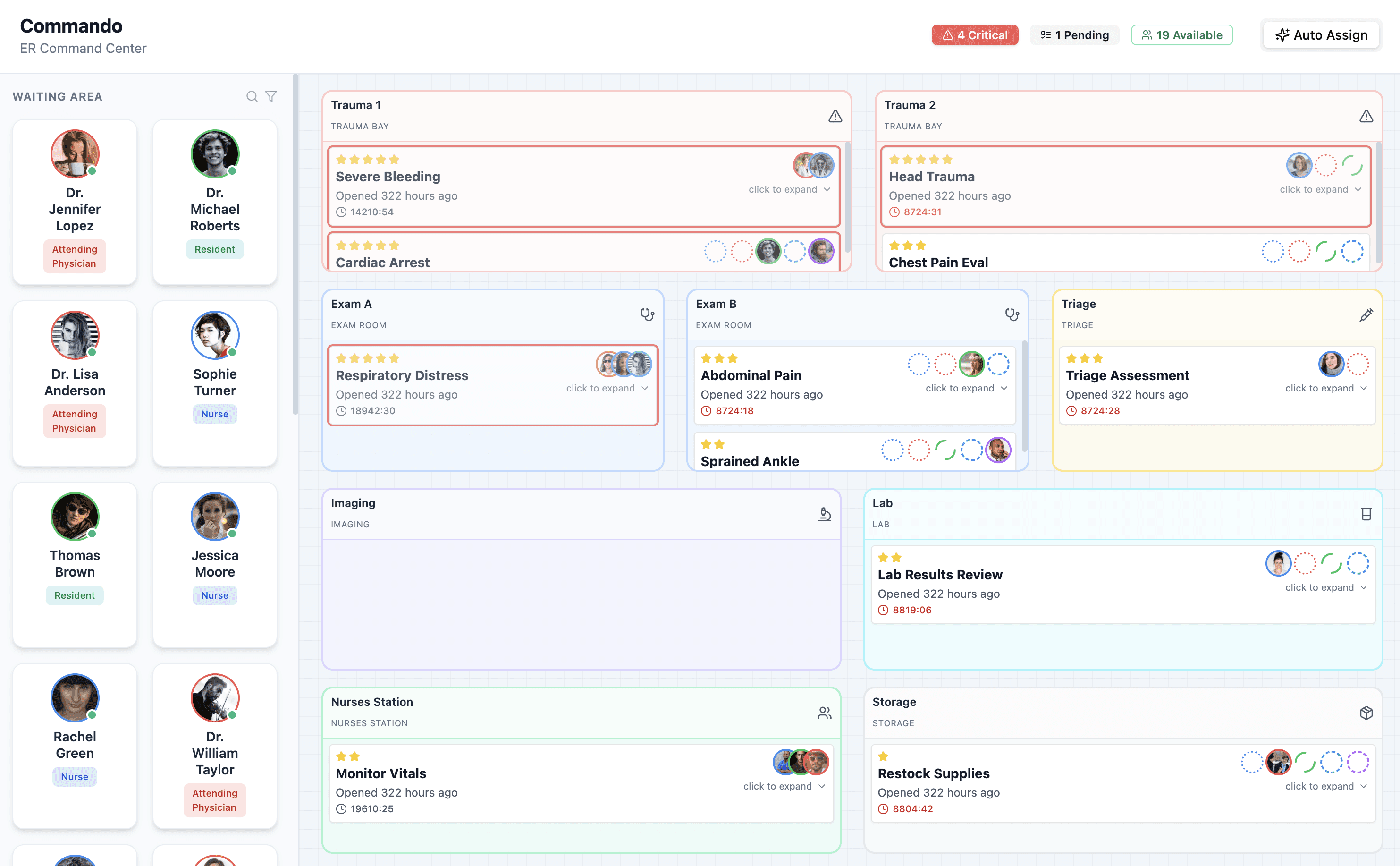The width and height of the screenshot is (1400, 866).
Task: Click empty red slot on Triage Assessment
Action: 1358,364
